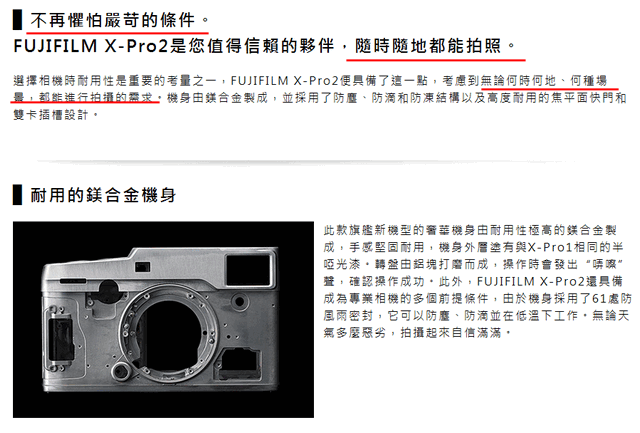
Task: Click the text 雙卡插槽設計
Action: pos(51,115)
